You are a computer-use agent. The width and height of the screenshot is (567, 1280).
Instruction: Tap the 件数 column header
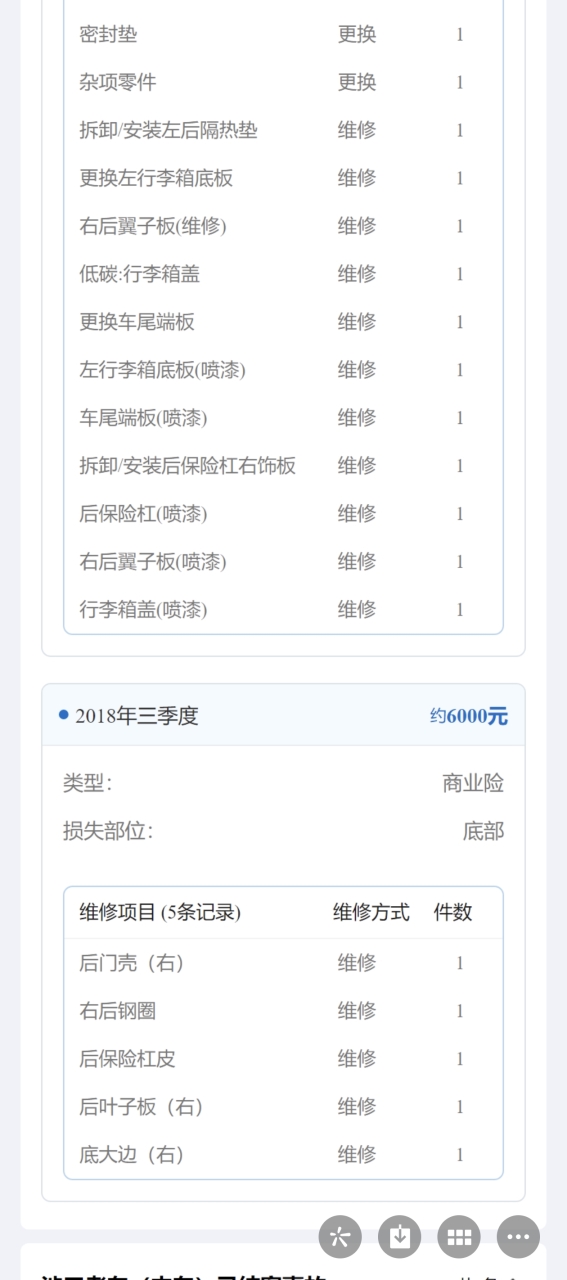click(453, 912)
